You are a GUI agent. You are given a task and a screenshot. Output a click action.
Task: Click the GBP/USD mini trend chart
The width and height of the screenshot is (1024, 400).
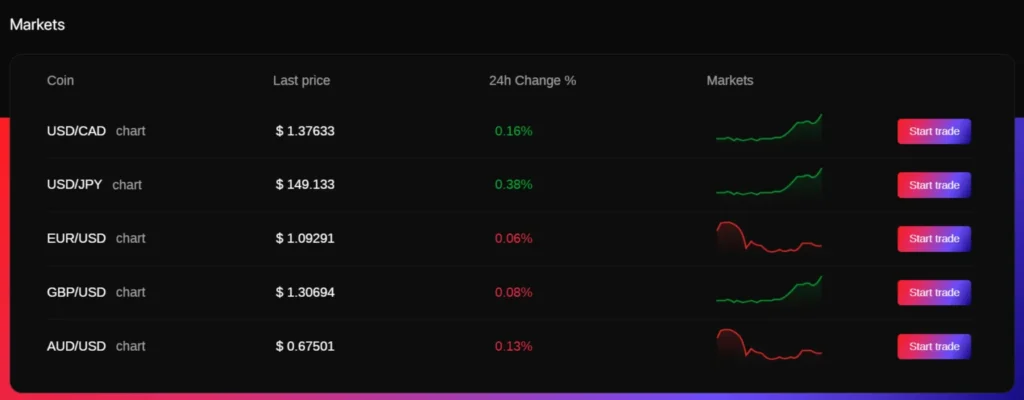point(769,291)
